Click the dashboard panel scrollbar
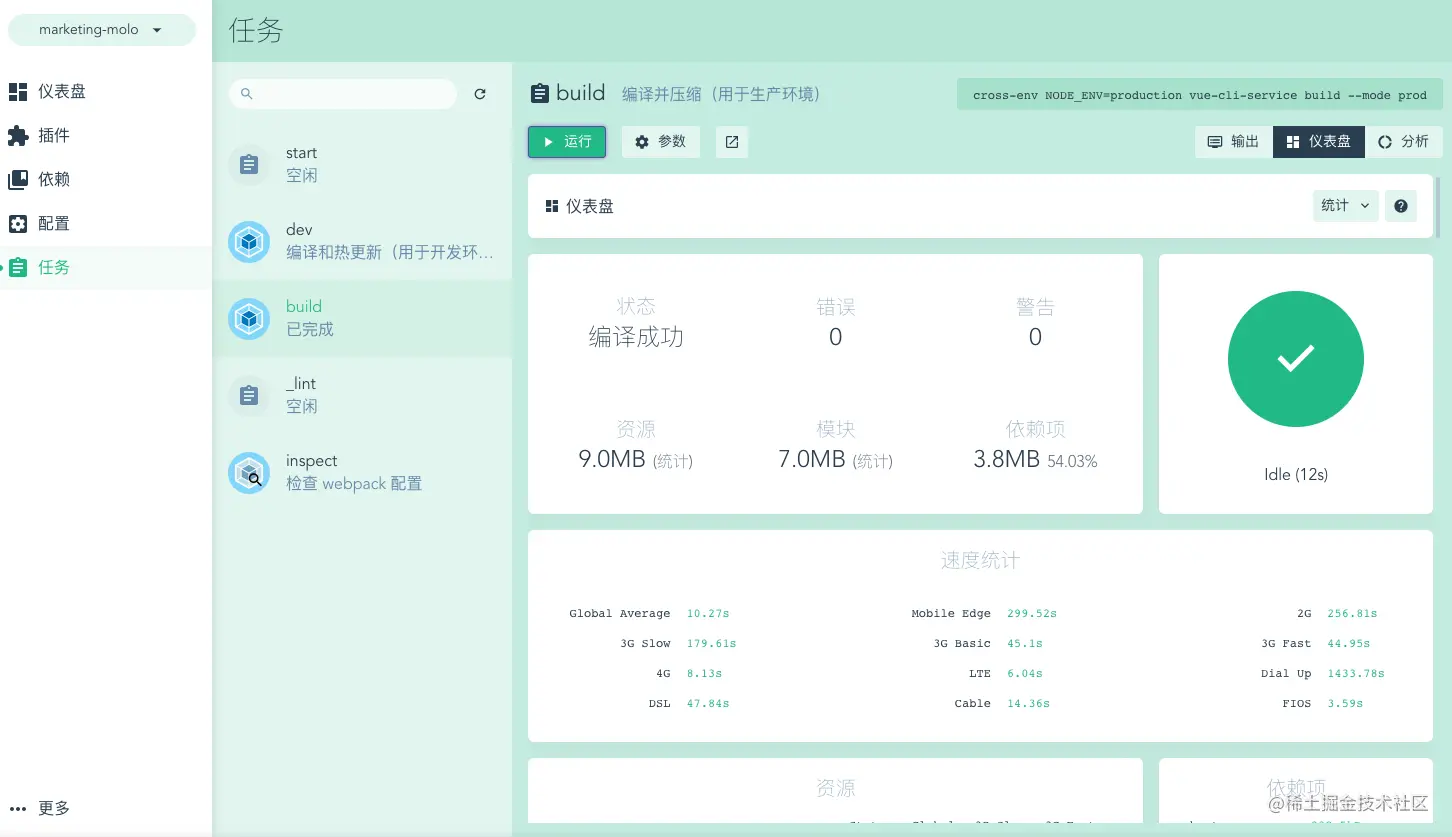The width and height of the screenshot is (1452, 837). click(1439, 208)
